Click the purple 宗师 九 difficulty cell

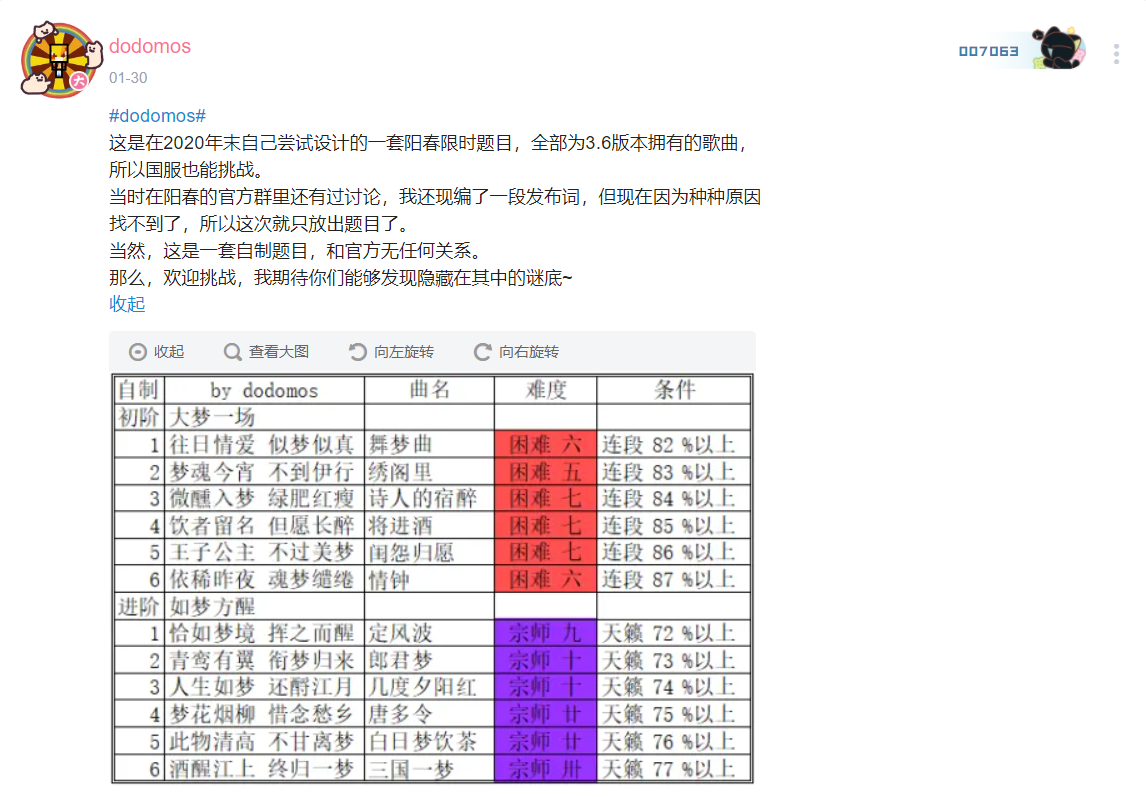click(545, 633)
